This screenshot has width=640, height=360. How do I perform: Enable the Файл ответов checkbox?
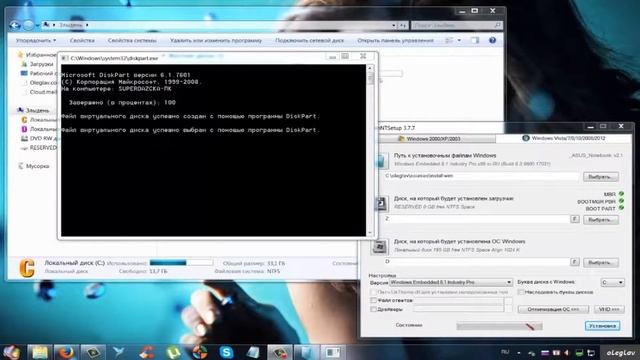tap(373, 300)
